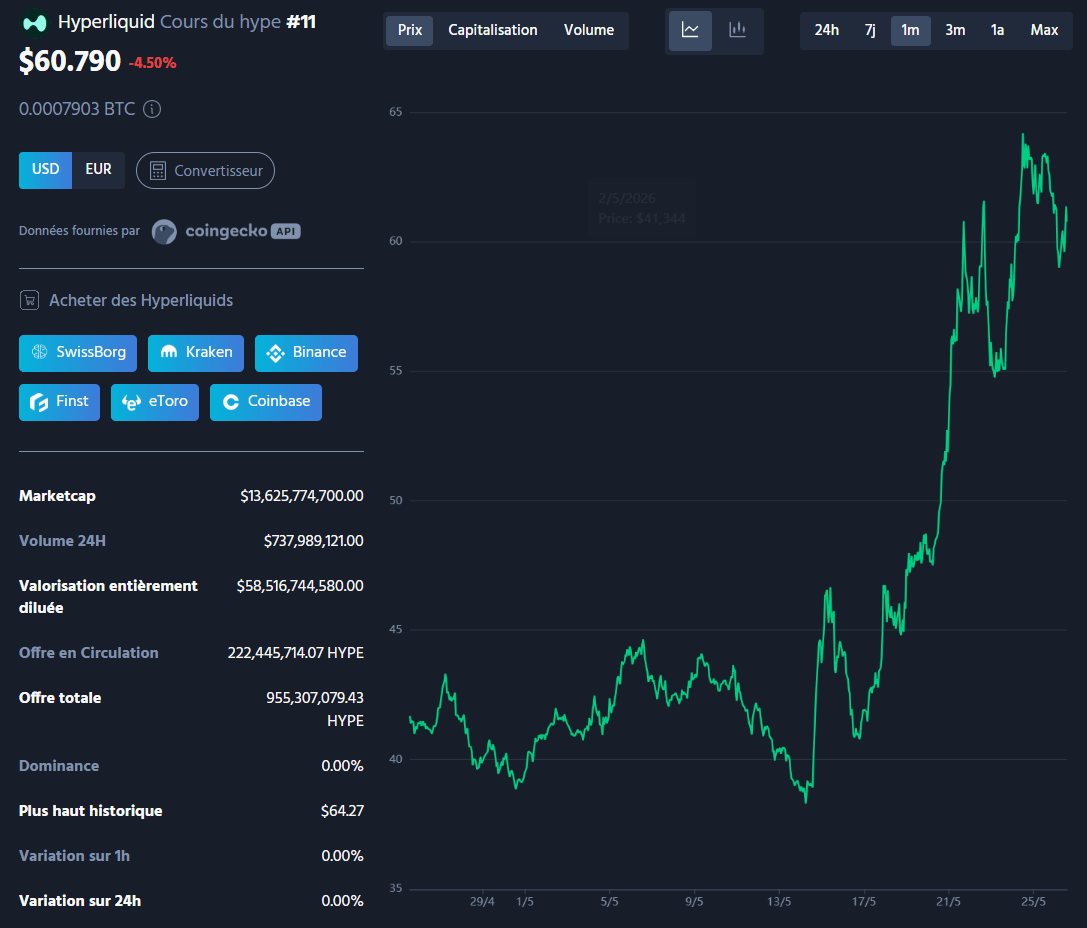
Task: Click the Finst logo icon
Action: [x=39, y=402]
